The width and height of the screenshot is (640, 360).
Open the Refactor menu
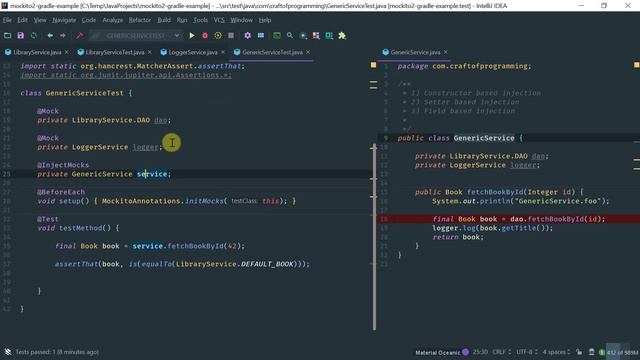point(140,20)
